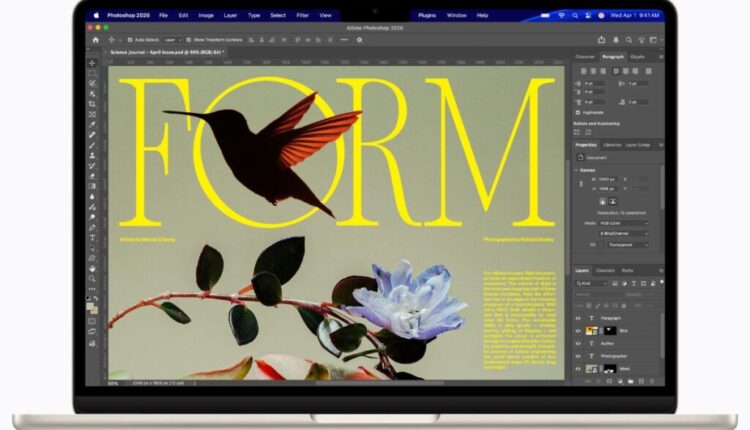Open the Filter menu
The image size is (750, 430).
pyautogui.click(x=302, y=16)
